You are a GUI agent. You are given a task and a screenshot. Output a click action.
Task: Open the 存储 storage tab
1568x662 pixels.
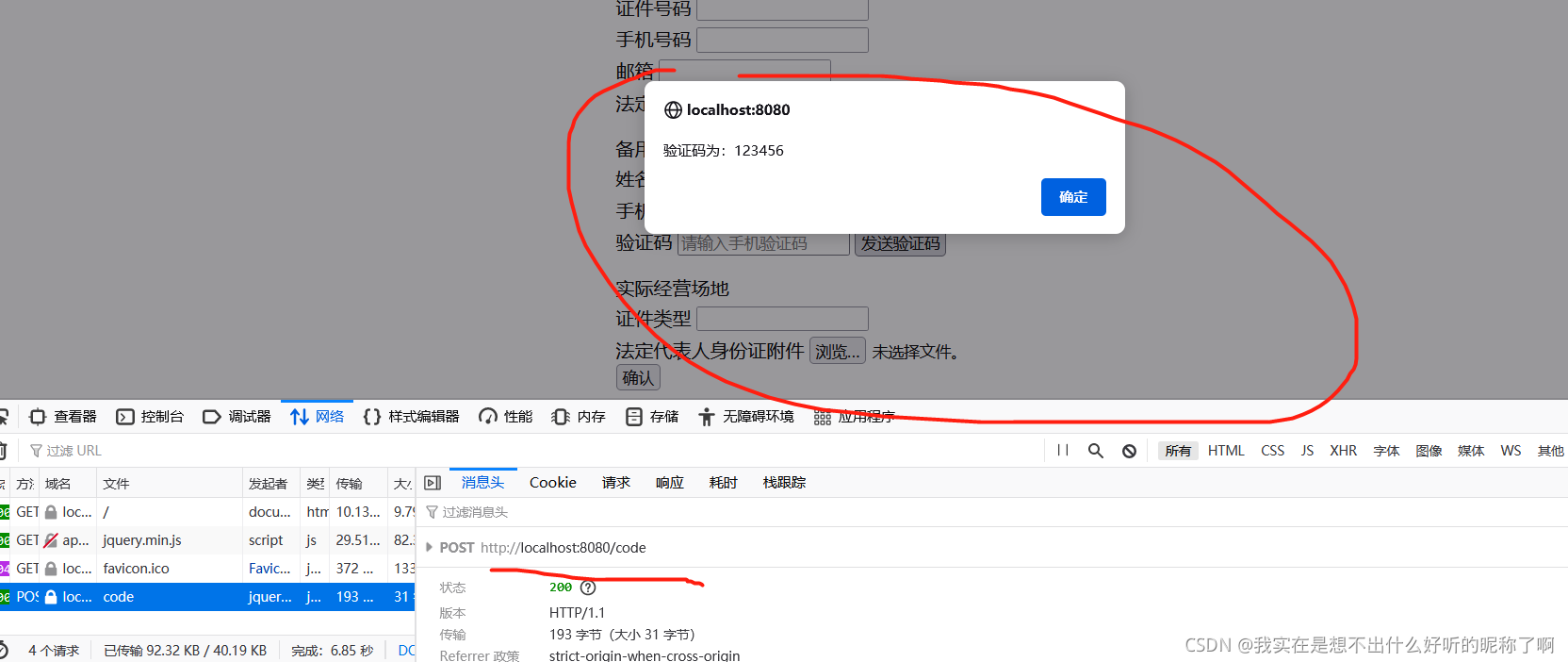[x=652, y=417]
